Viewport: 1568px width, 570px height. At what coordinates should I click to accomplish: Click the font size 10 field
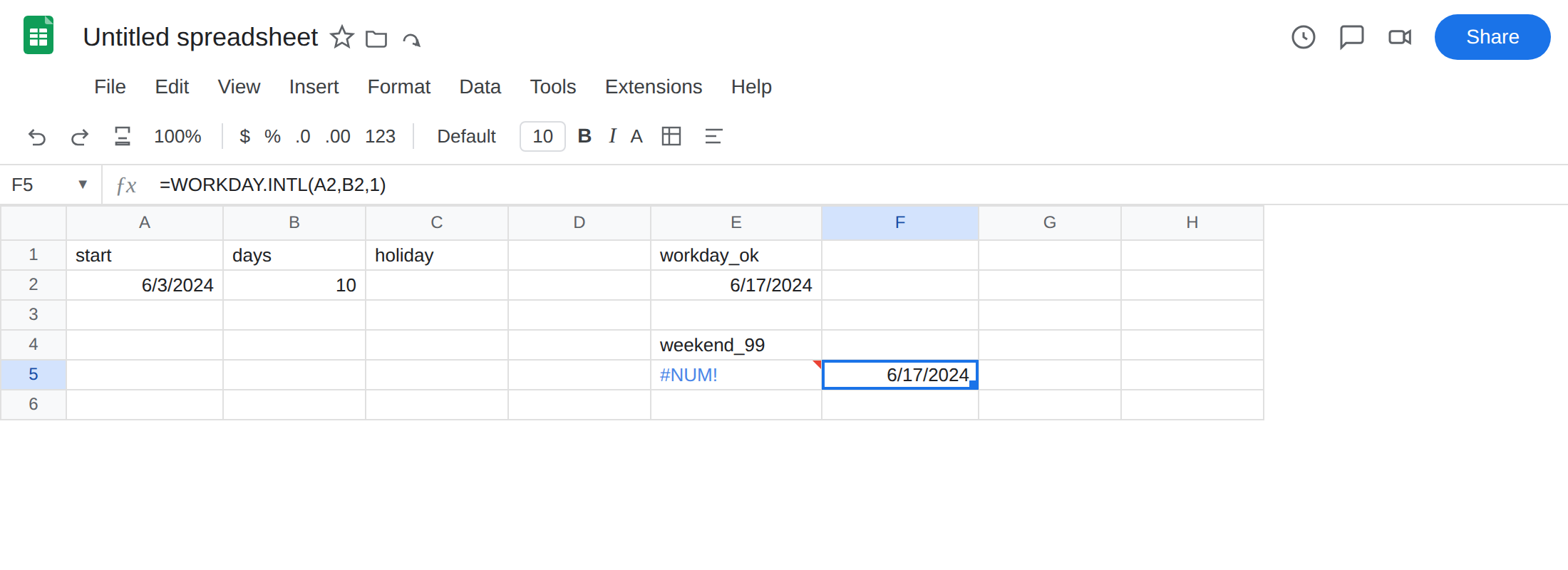pyautogui.click(x=542, y=136)
